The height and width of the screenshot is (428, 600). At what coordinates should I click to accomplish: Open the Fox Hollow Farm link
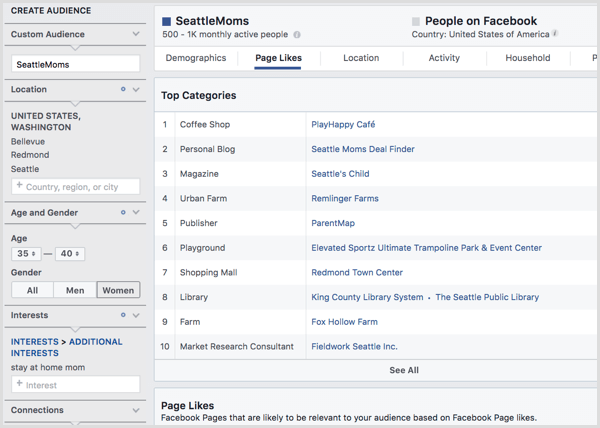coord(344,322)
